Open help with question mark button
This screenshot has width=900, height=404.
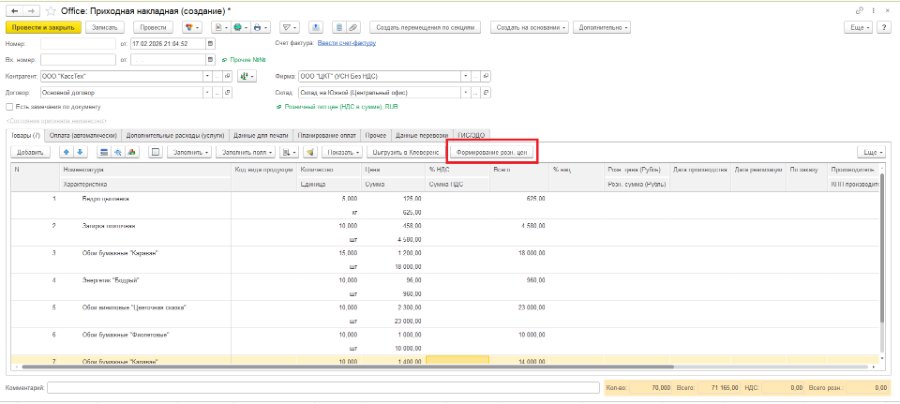coord(884,27)
